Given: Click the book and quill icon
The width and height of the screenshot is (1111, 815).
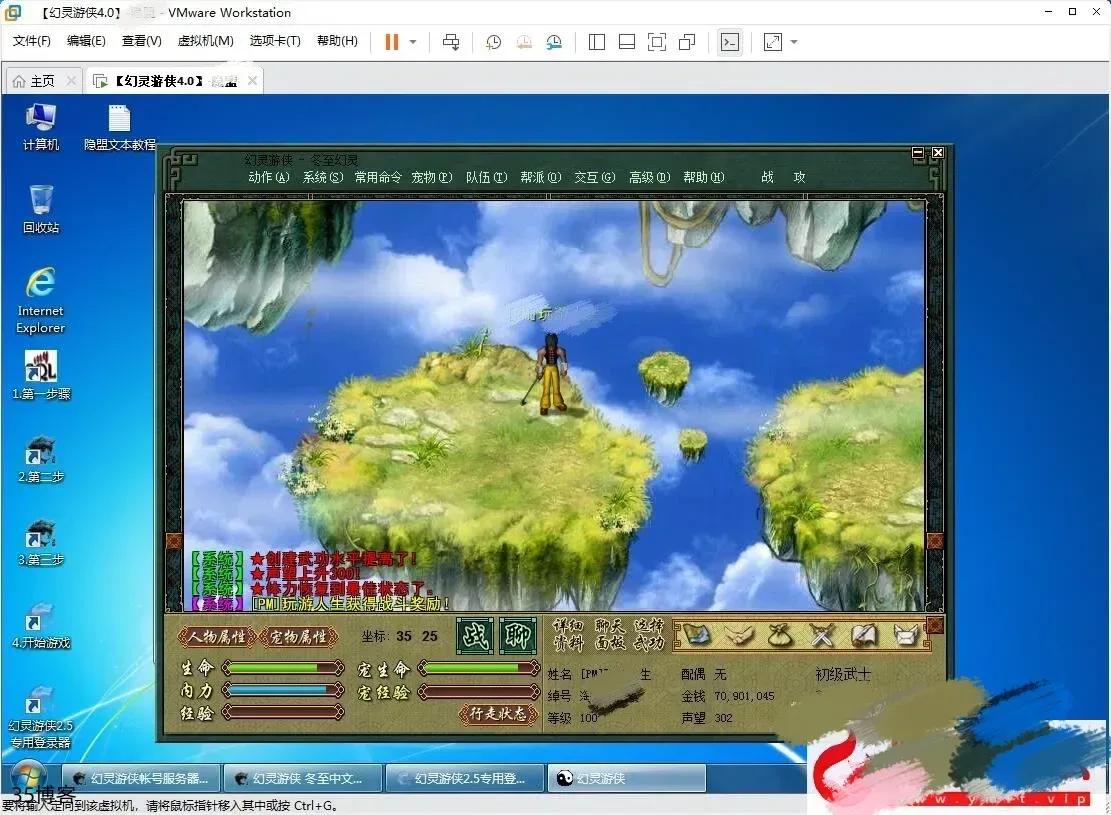Looking at the screenshot, I should pos(863,635).
